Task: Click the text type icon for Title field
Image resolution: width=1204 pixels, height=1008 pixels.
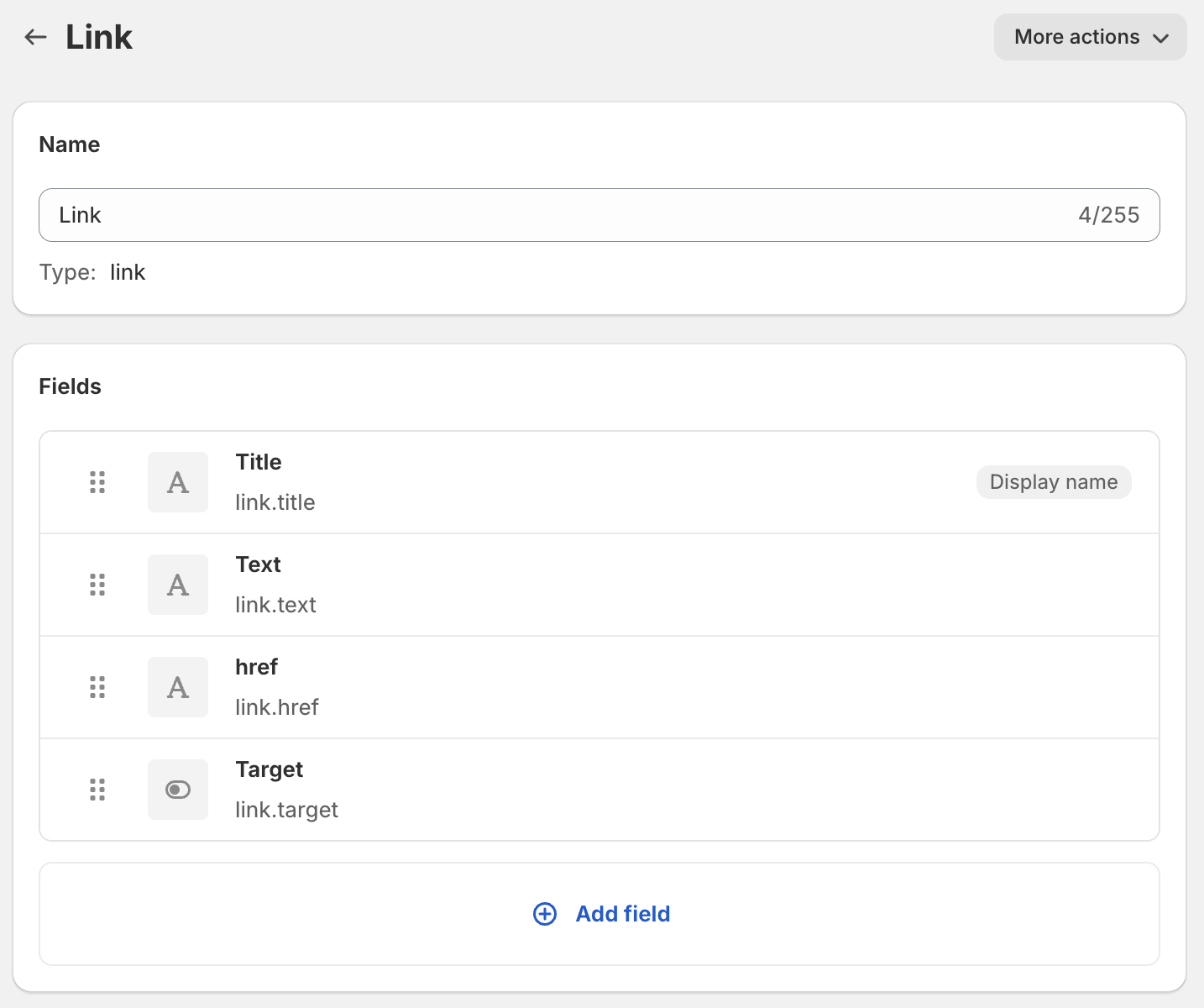Action: [x=177, y=481]
